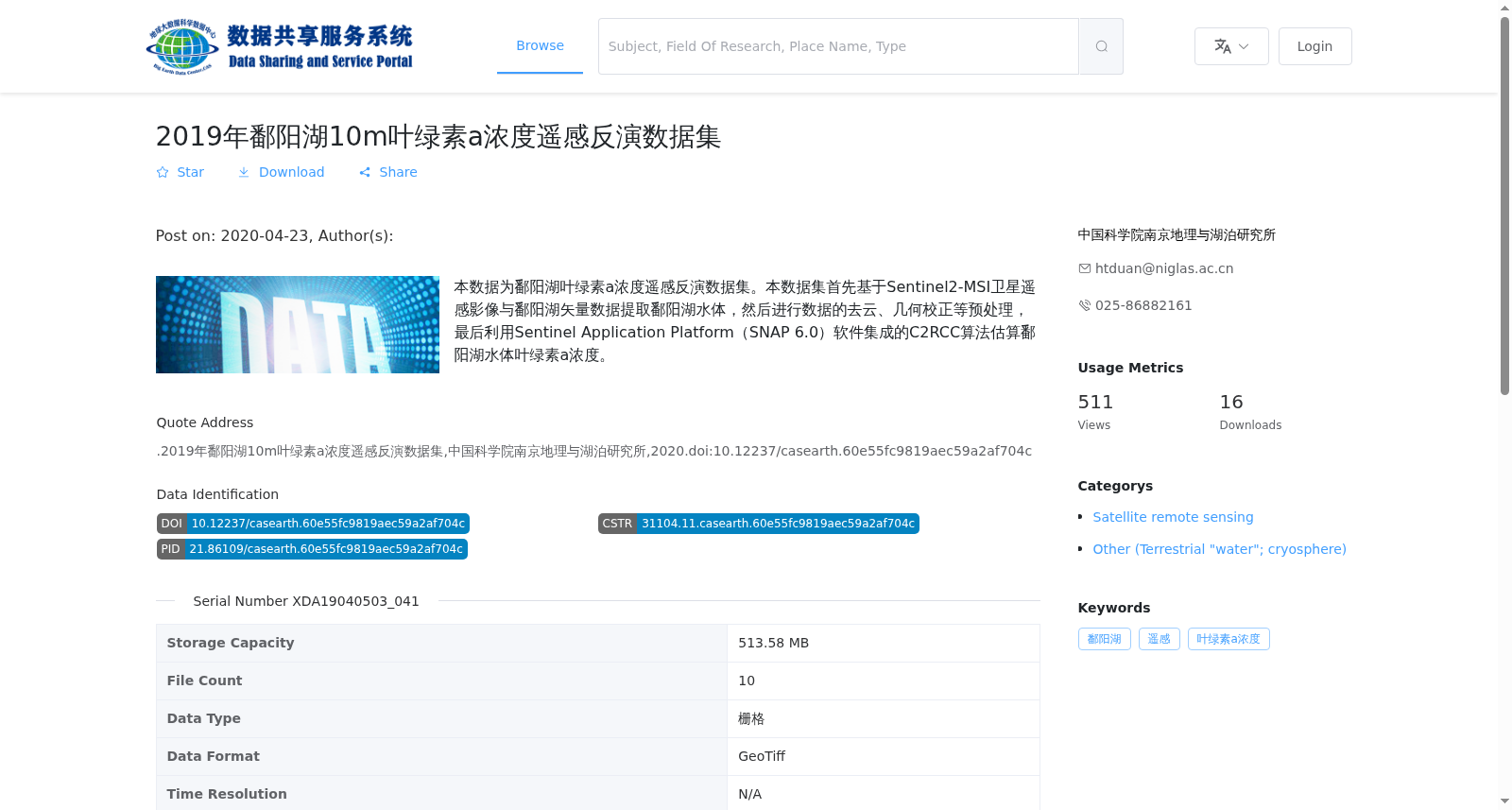
Task: Open the Satellite remote sensing category
Action: tap(1173, 517)
